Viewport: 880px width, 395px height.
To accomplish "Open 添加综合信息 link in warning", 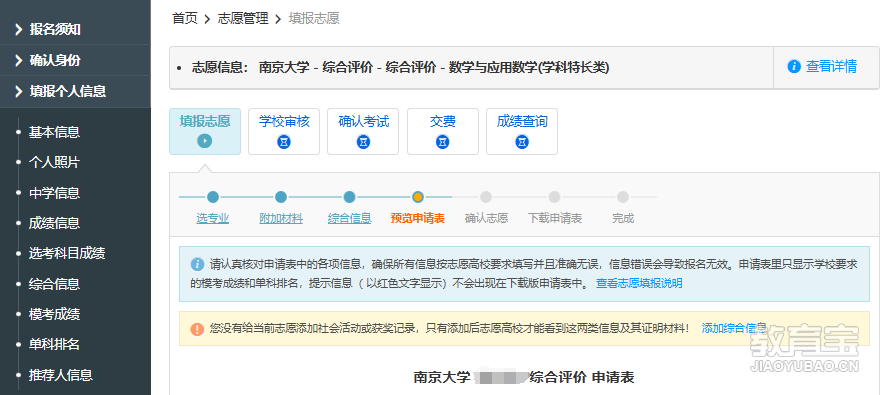I will click(734, 328).
